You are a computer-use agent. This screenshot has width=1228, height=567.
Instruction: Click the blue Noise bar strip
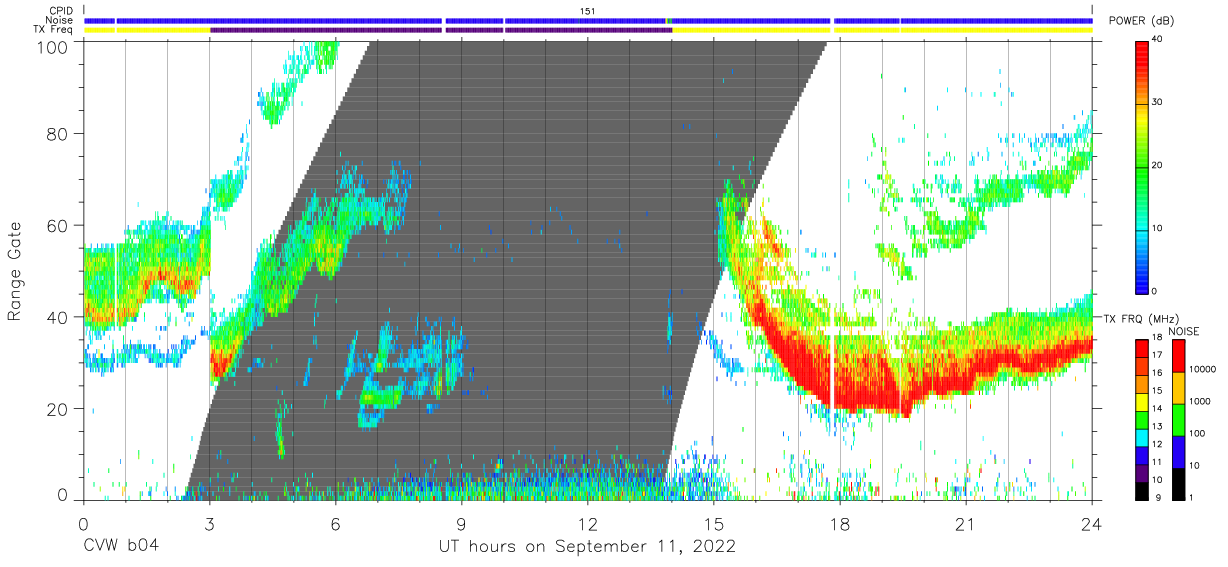click(x=588, y=20)
